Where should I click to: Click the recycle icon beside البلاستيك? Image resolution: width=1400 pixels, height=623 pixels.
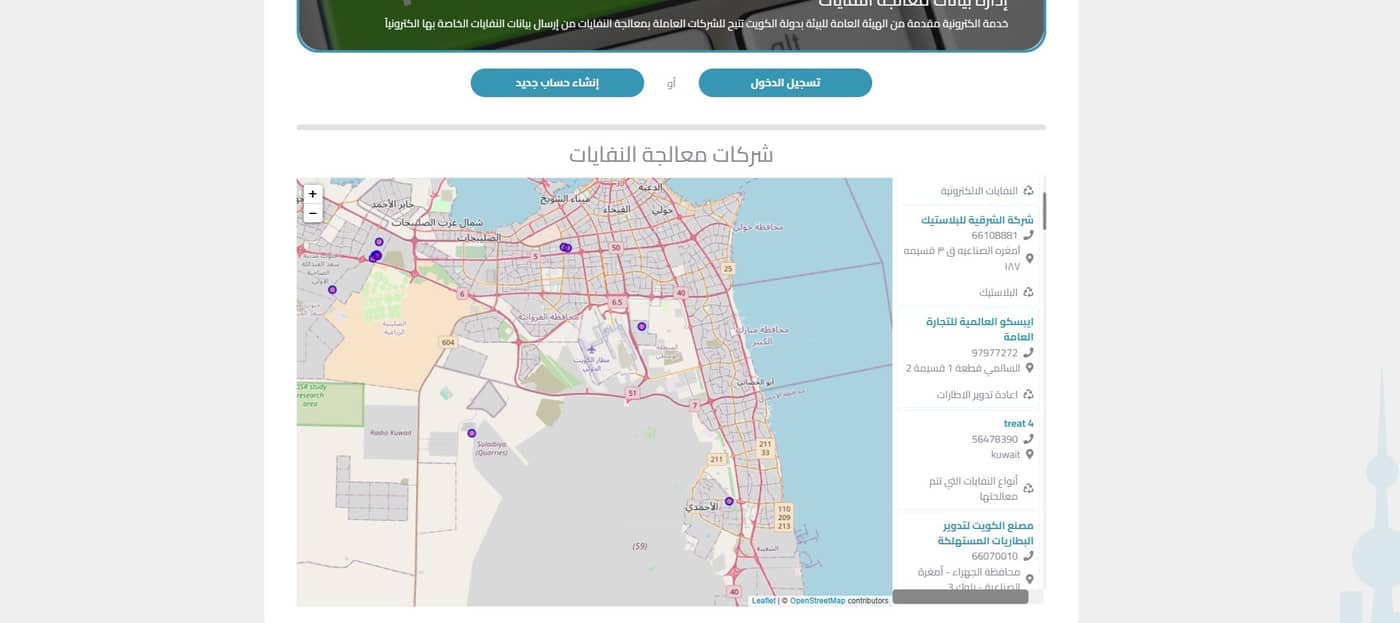click(x=1028, y=292)
